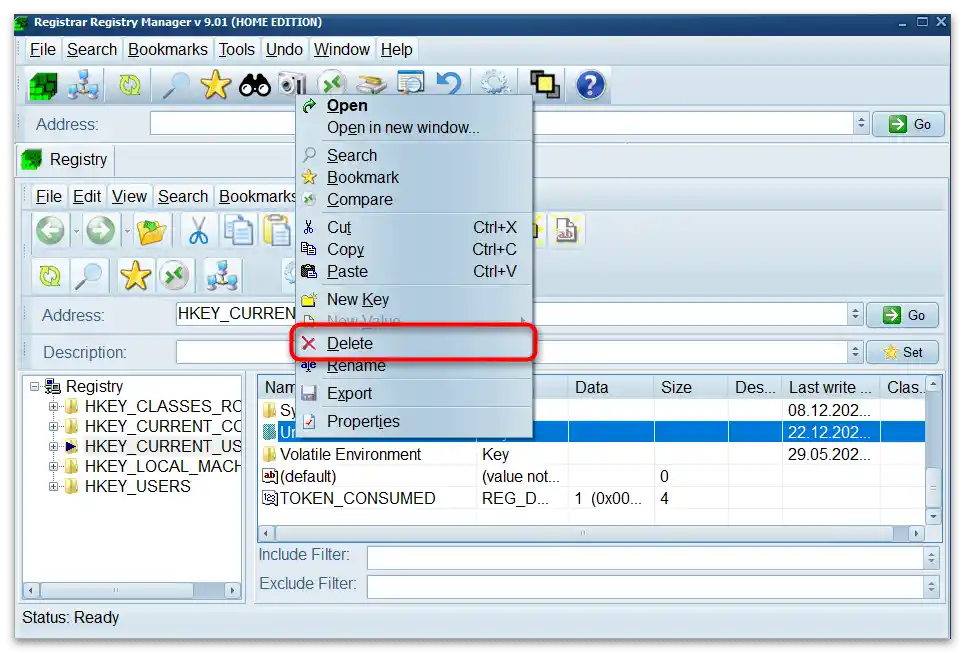Collapse the root Registry tree node

[34, 387]
